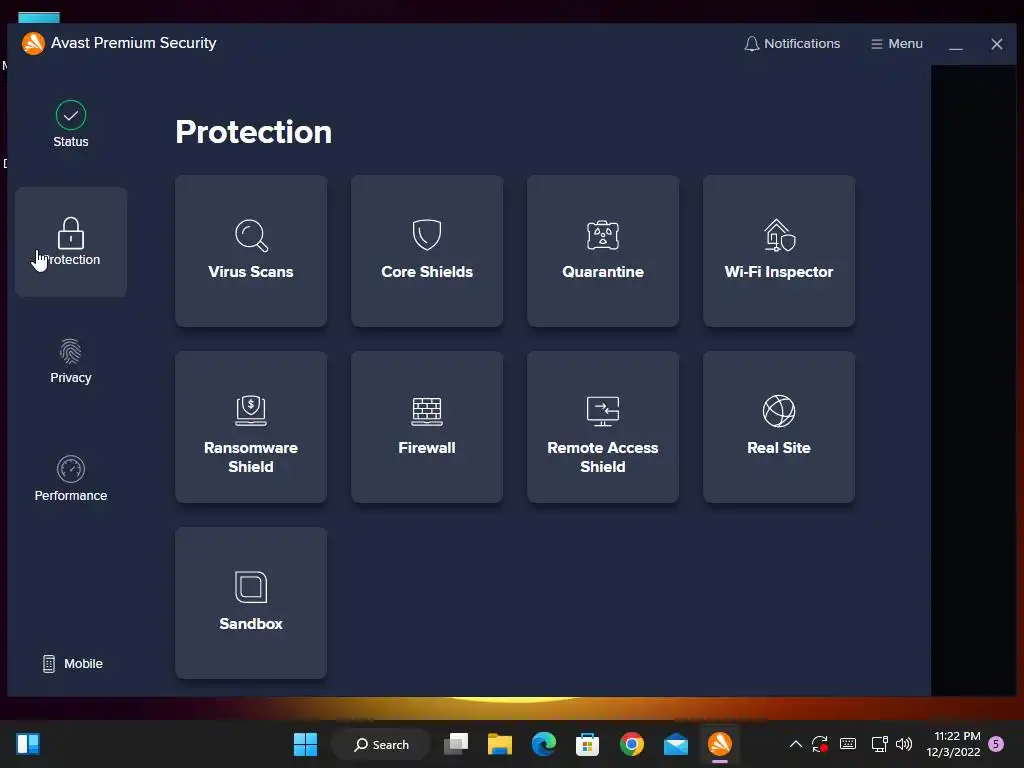Open touch keyboard tray icon

click(x=848, y=744)
